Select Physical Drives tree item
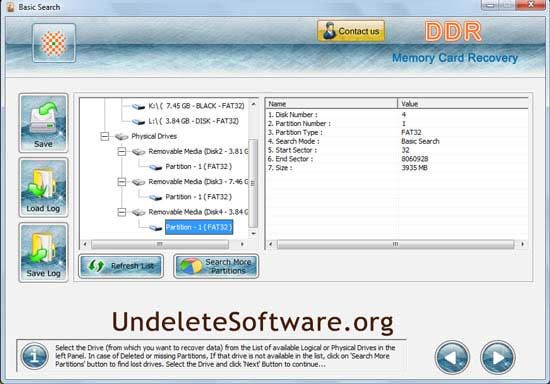Screen dimensions: 550x384 click(x=154, y=136)
